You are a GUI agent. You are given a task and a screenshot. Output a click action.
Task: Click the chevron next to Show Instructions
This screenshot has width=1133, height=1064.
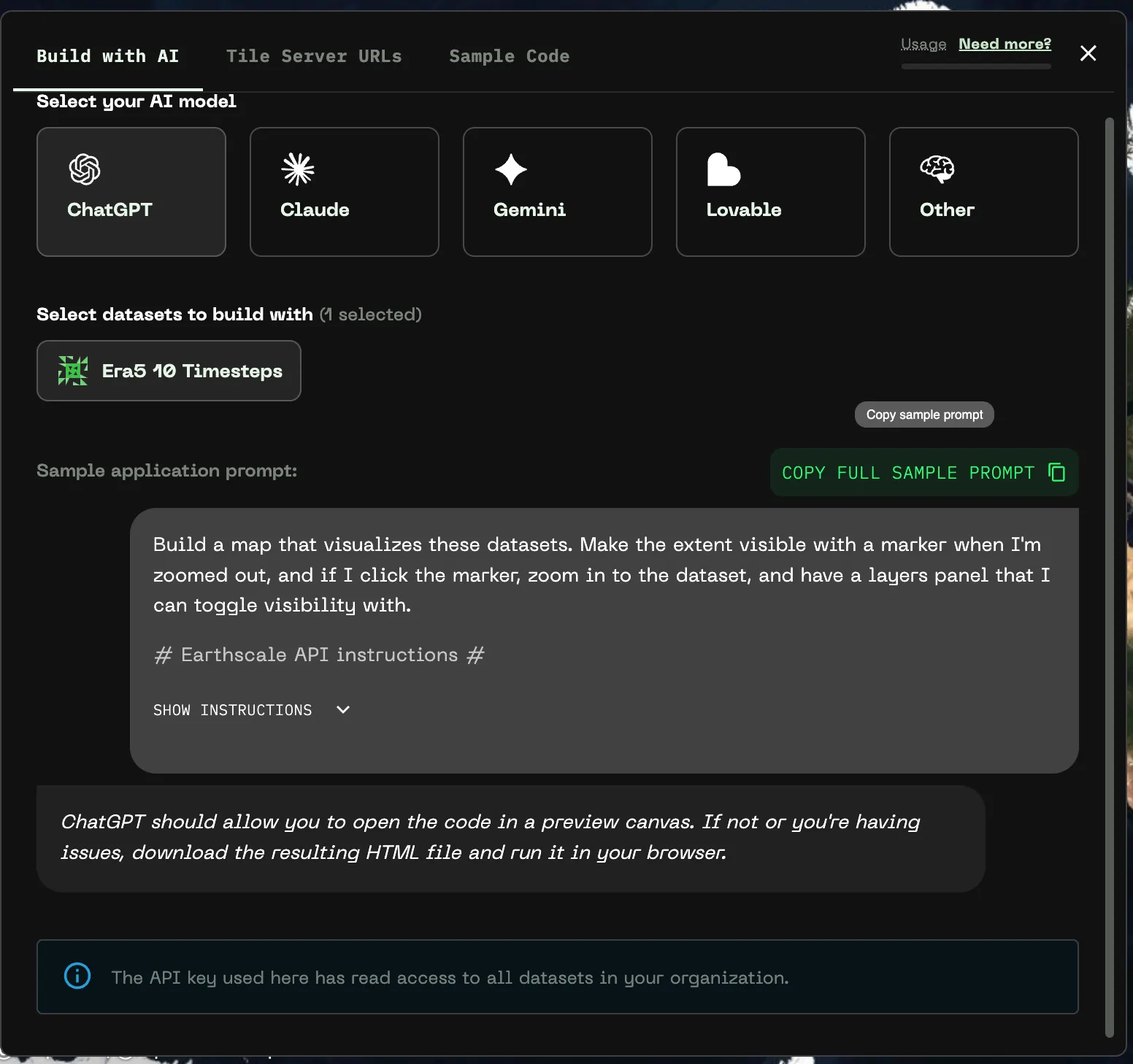click(343, 710)
